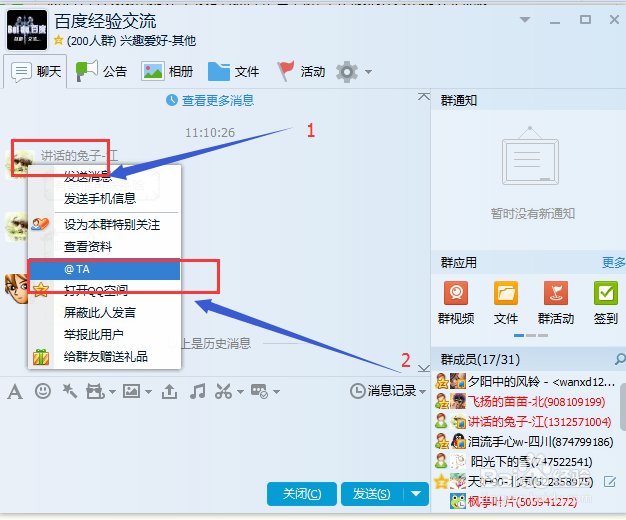Viewport: 626px width, 520px height.
Task: Select member 飞扬的苗苗-北(908109199)
Action: point(525,401)
